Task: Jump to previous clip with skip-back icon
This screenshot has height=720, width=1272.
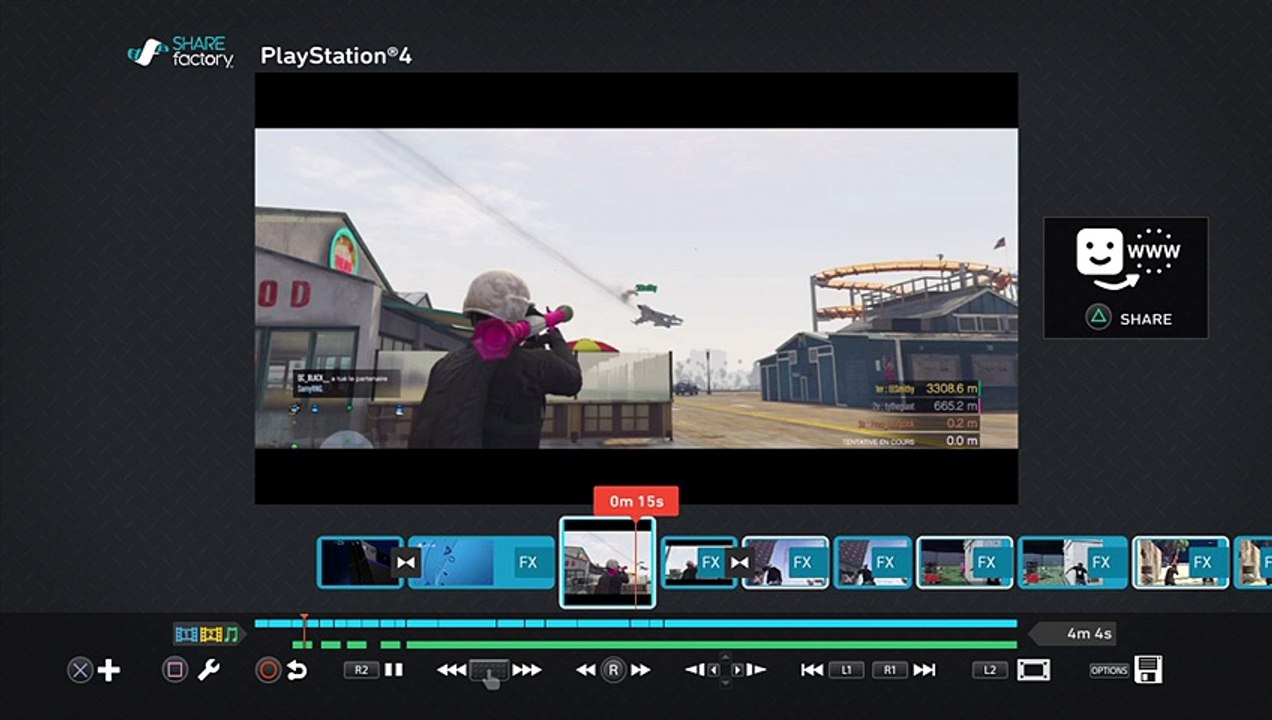Action: pyautogui.click(x=813, y=670)
